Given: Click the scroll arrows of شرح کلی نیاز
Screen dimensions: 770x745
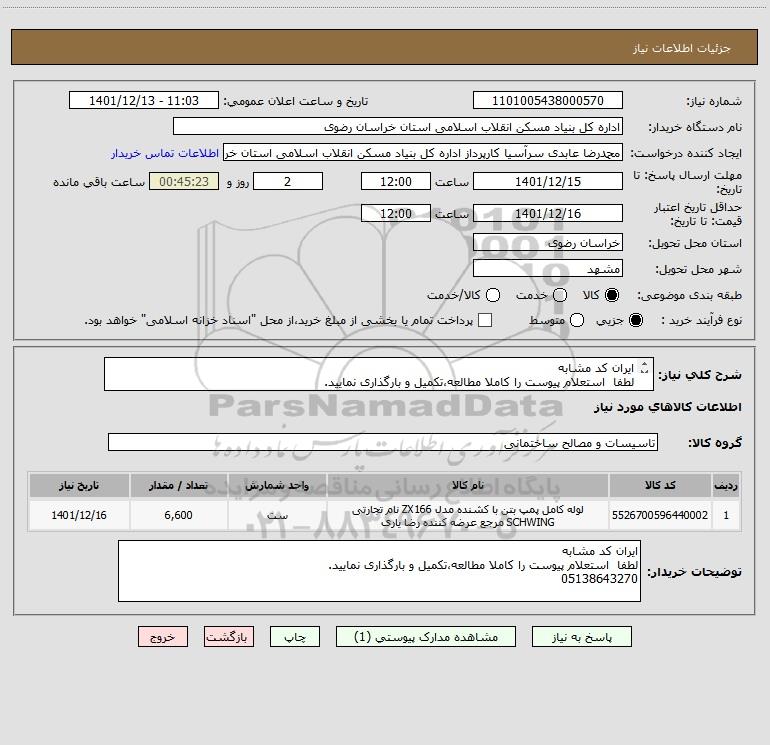Looking at the screenshot, I should point(645,367).
